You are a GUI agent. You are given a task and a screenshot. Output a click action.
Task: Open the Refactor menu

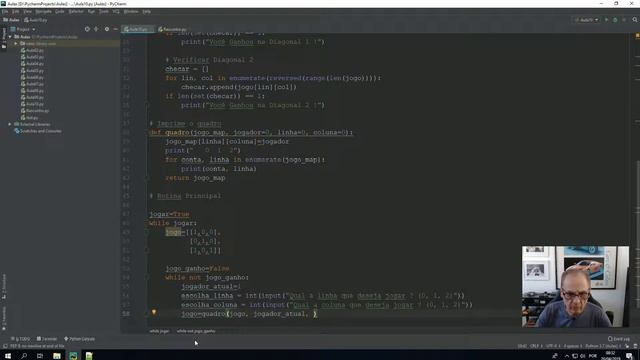[76, 11]
